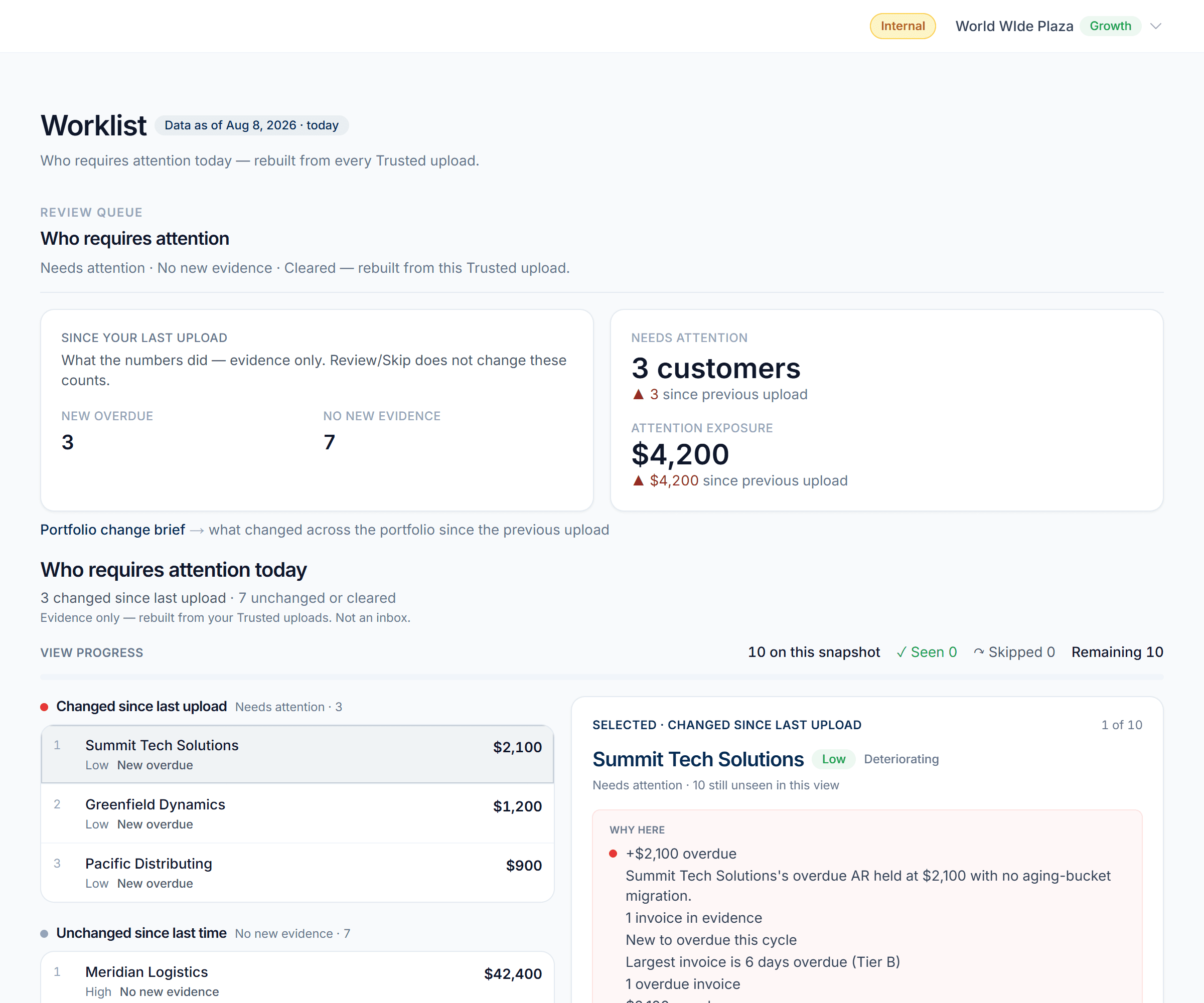Click the $2,100 amount for Summit Tech Solutions
The image size is (1204, 1003).
[517, 747]
